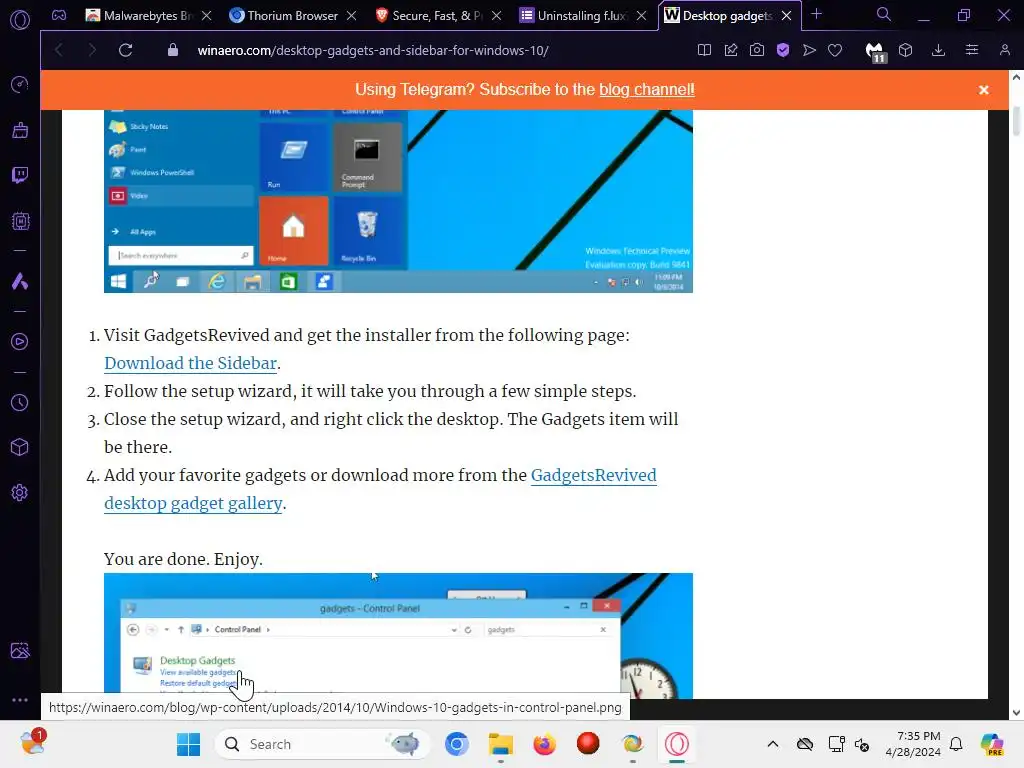The height and width of the screenshot is (768, 1024).
Task: Open History clock icon in sidebar
Action: pyautogui.click(x=20, y=402)
